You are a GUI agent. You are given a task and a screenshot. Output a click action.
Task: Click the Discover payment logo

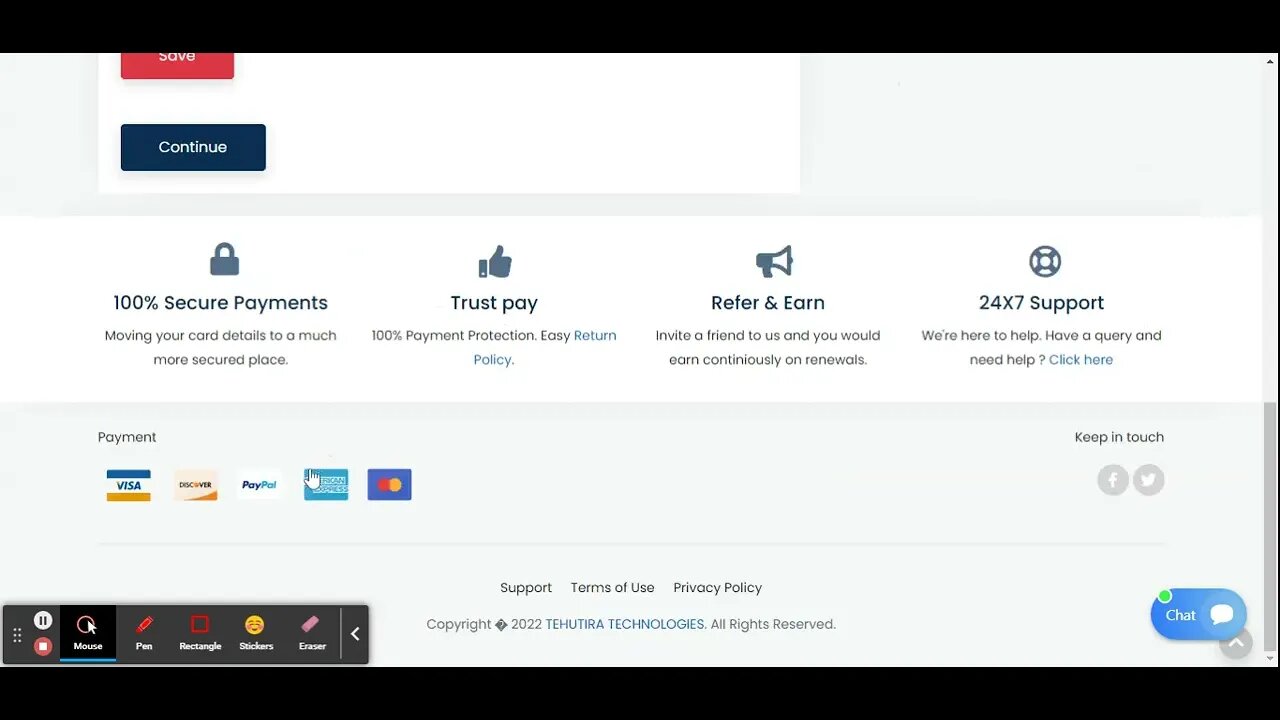195,485
